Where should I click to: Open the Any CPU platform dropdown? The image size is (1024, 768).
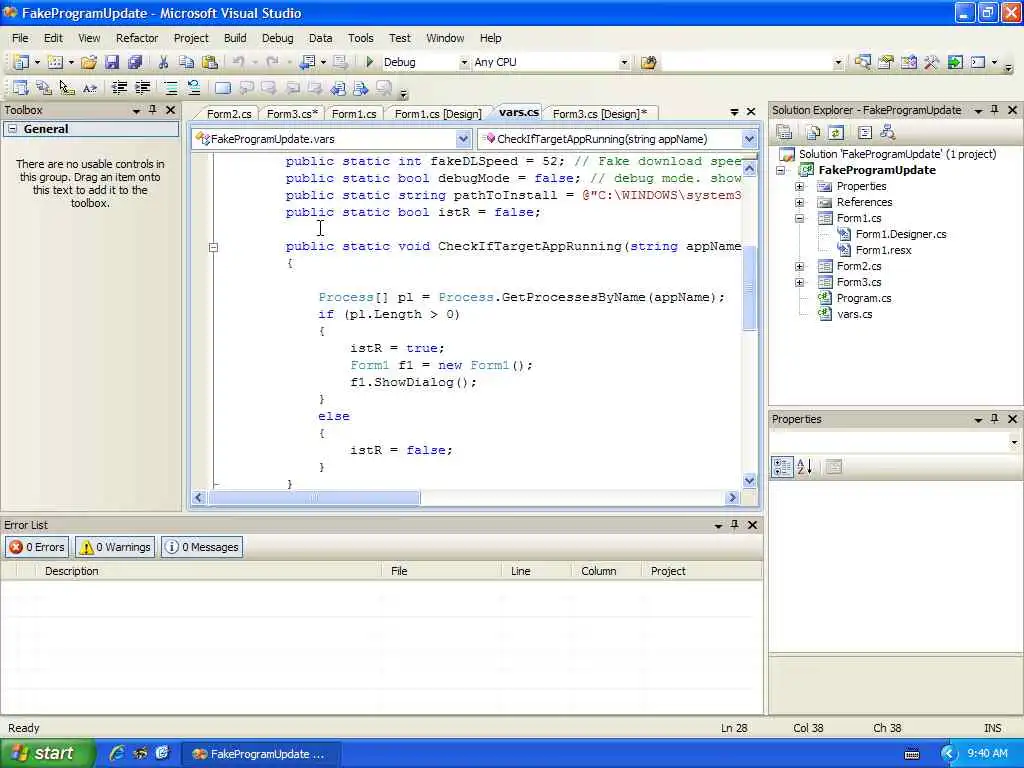tap(624, 62)
